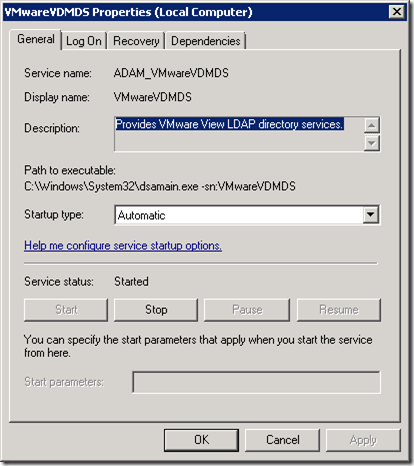Image resolution: width=414 pixels, height=466 pixels.
Task: Stop the running service
Action: (156, 310)
